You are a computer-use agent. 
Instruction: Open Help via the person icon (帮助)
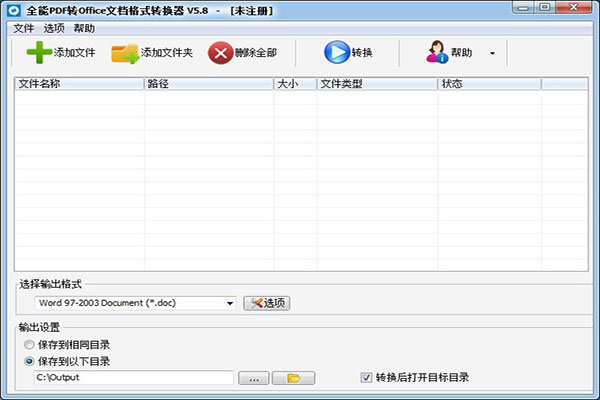(437, 52)
